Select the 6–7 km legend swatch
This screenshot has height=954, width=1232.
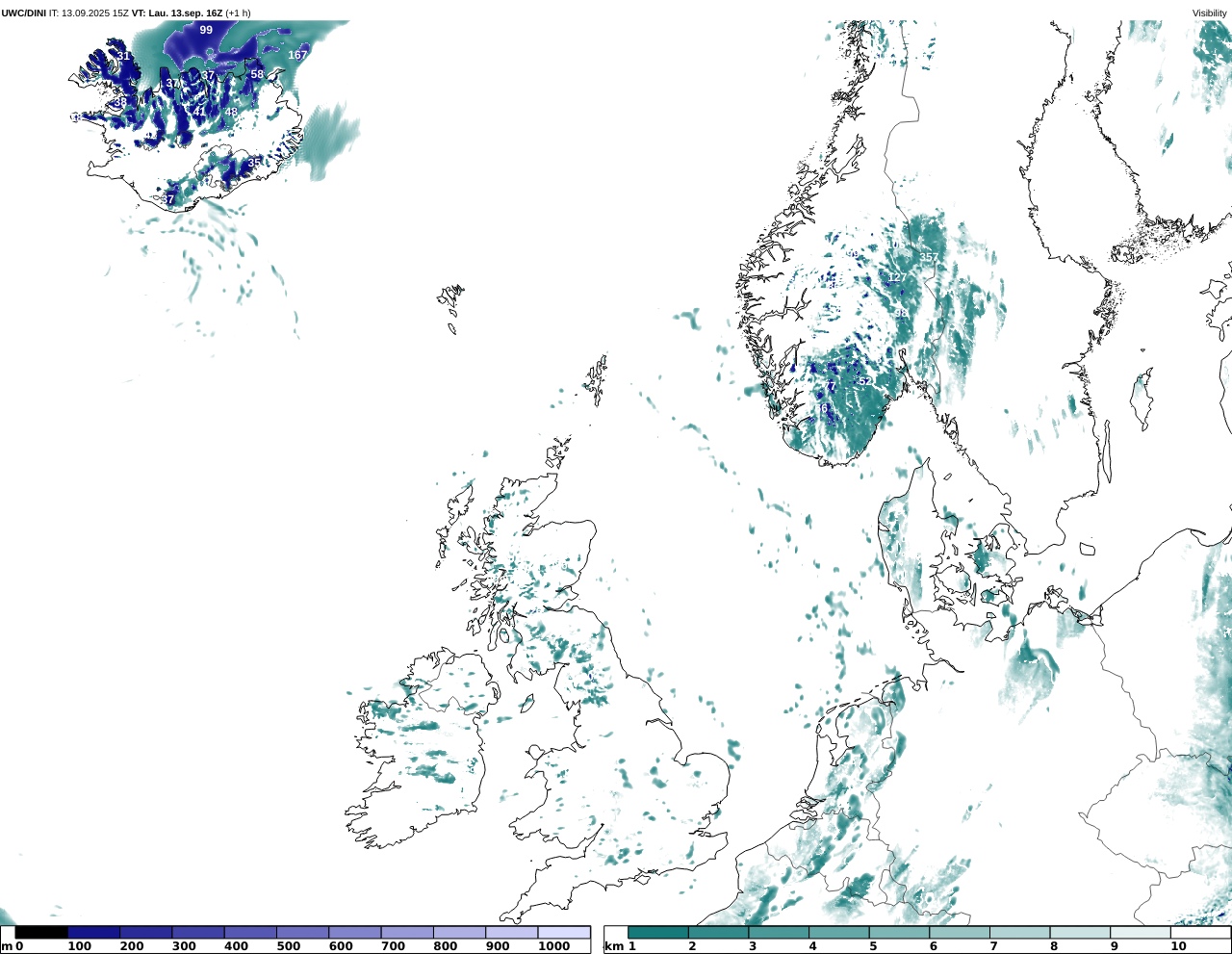tap(960, 932)
